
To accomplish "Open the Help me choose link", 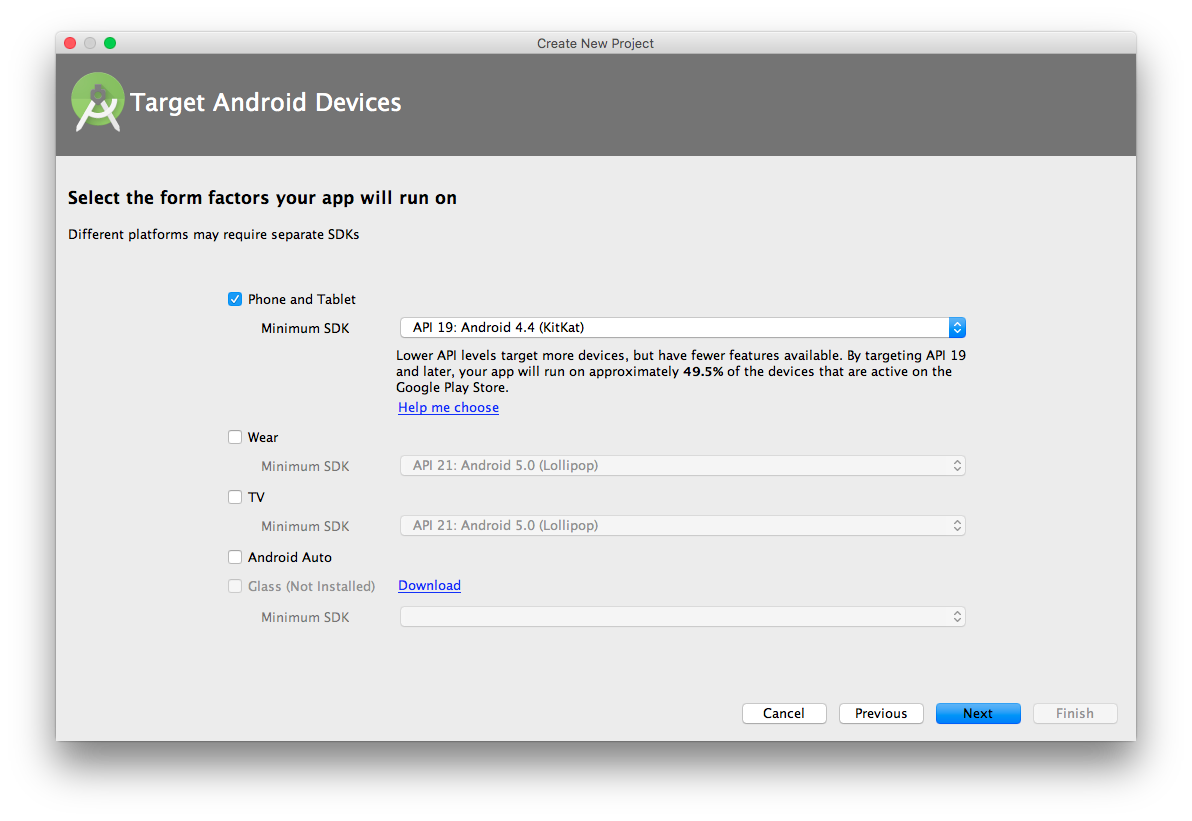I will [448, 408].
